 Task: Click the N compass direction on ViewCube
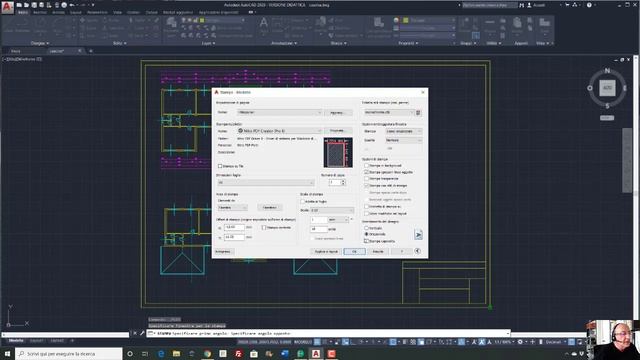607,71
